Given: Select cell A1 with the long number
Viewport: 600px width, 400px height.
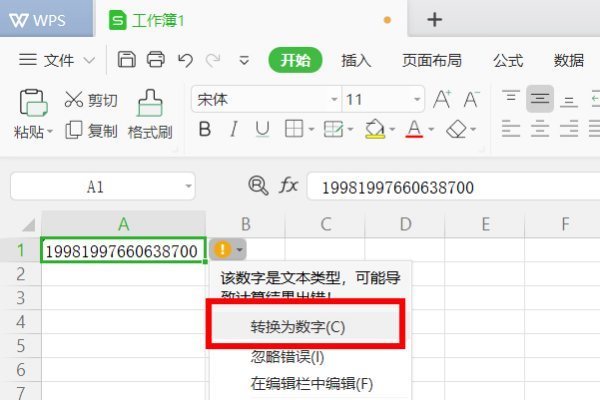Looking at the screenshot, I should [x=124, y=250].
